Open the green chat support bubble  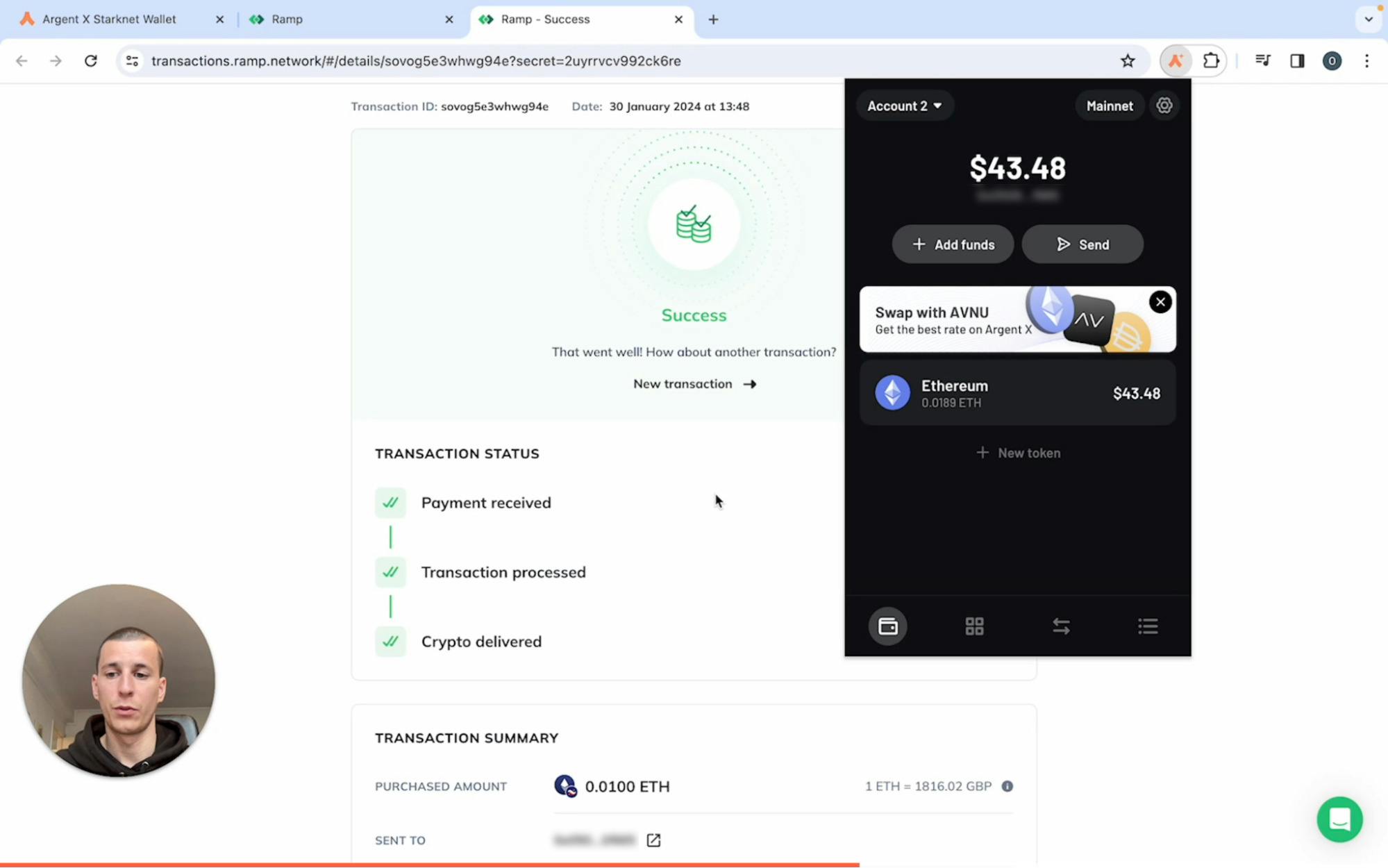(x=1339, y=819)
